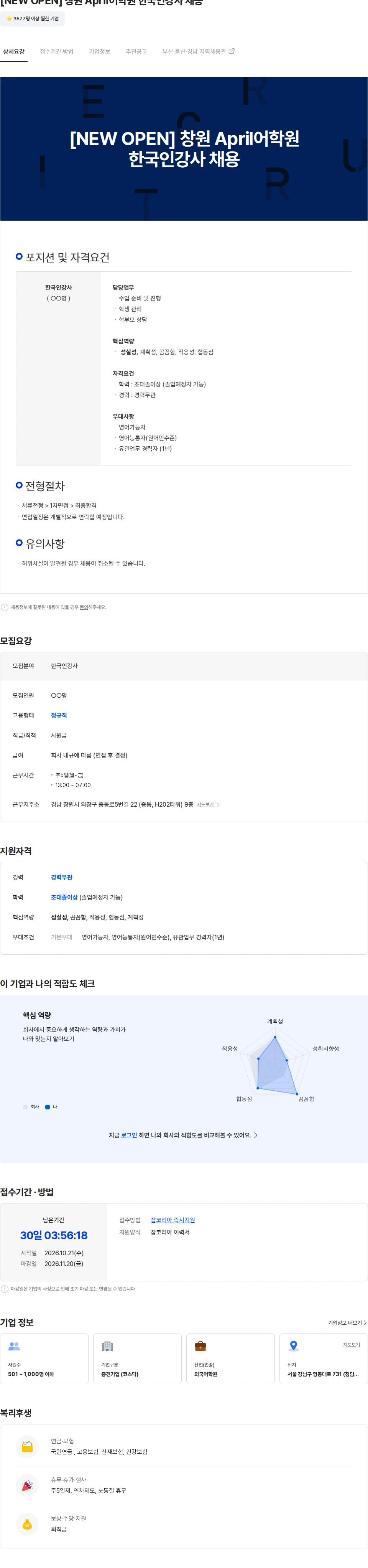Click the 로그인 link in 적합도 체크
Image resolution: width=368 pixels, height=1568 pixels.
pyautogui.click(x=129, y=1135)
